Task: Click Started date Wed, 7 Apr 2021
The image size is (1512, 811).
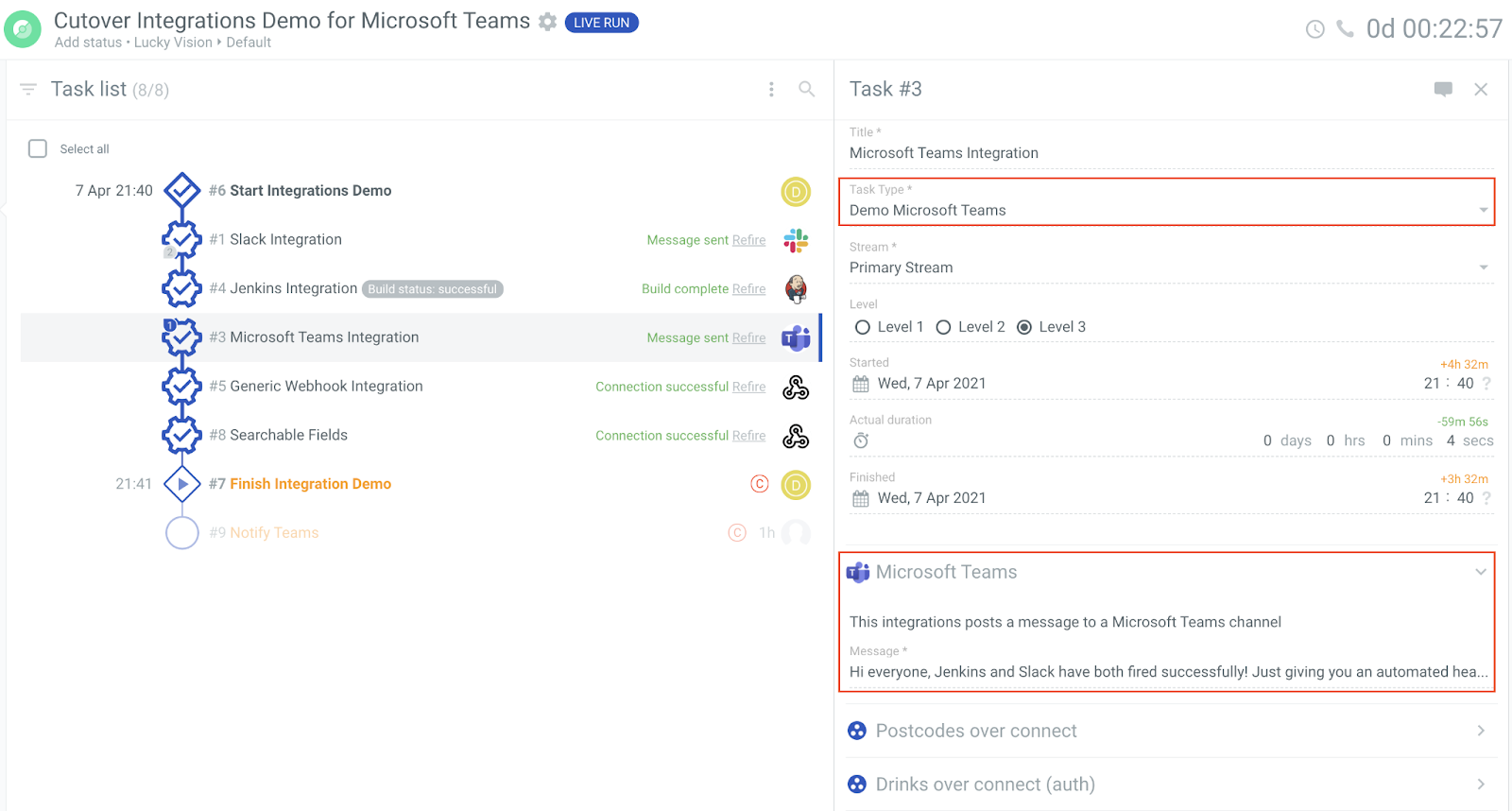Action: coord(932,383)
